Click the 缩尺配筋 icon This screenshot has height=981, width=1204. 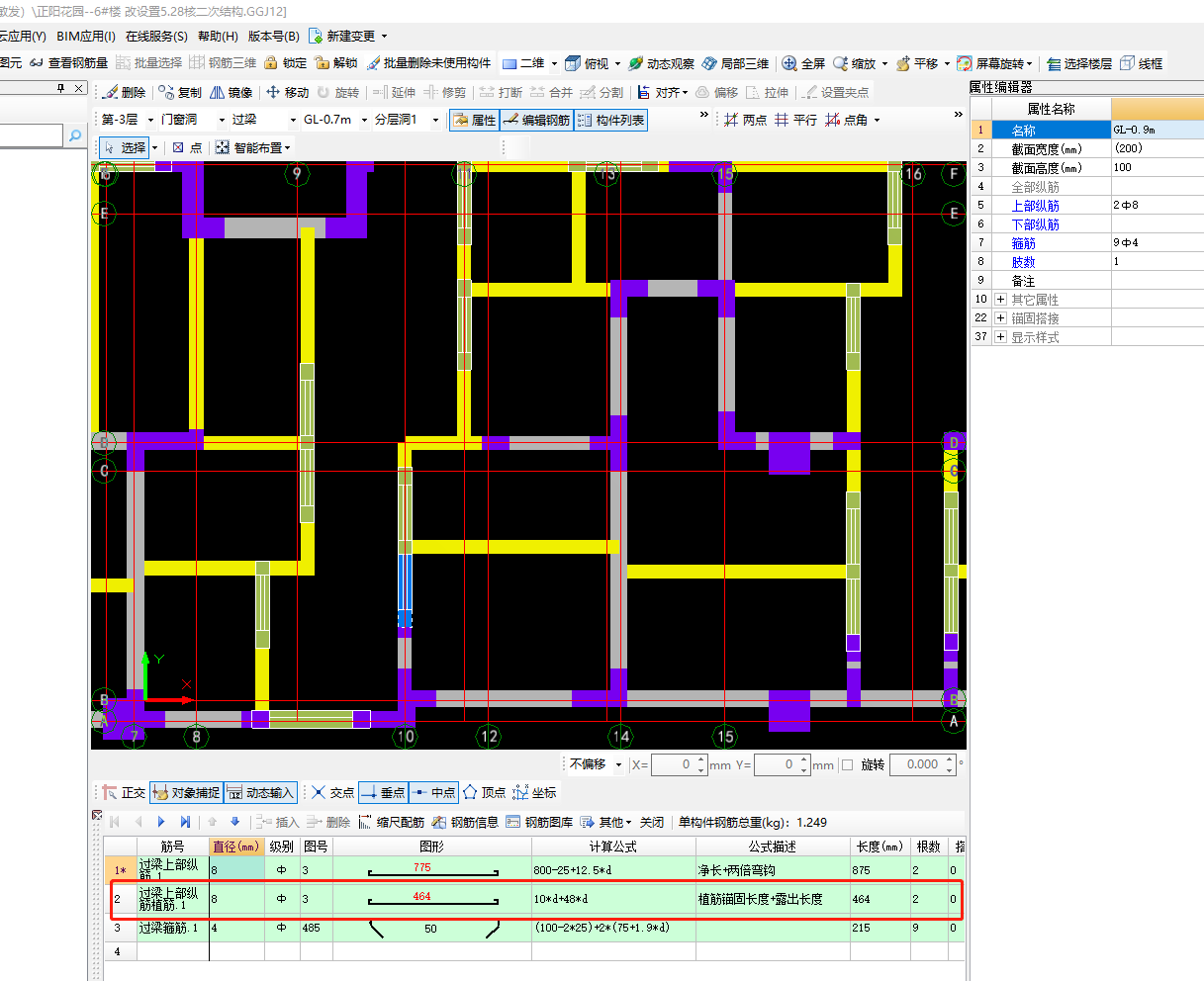[392, 822]
